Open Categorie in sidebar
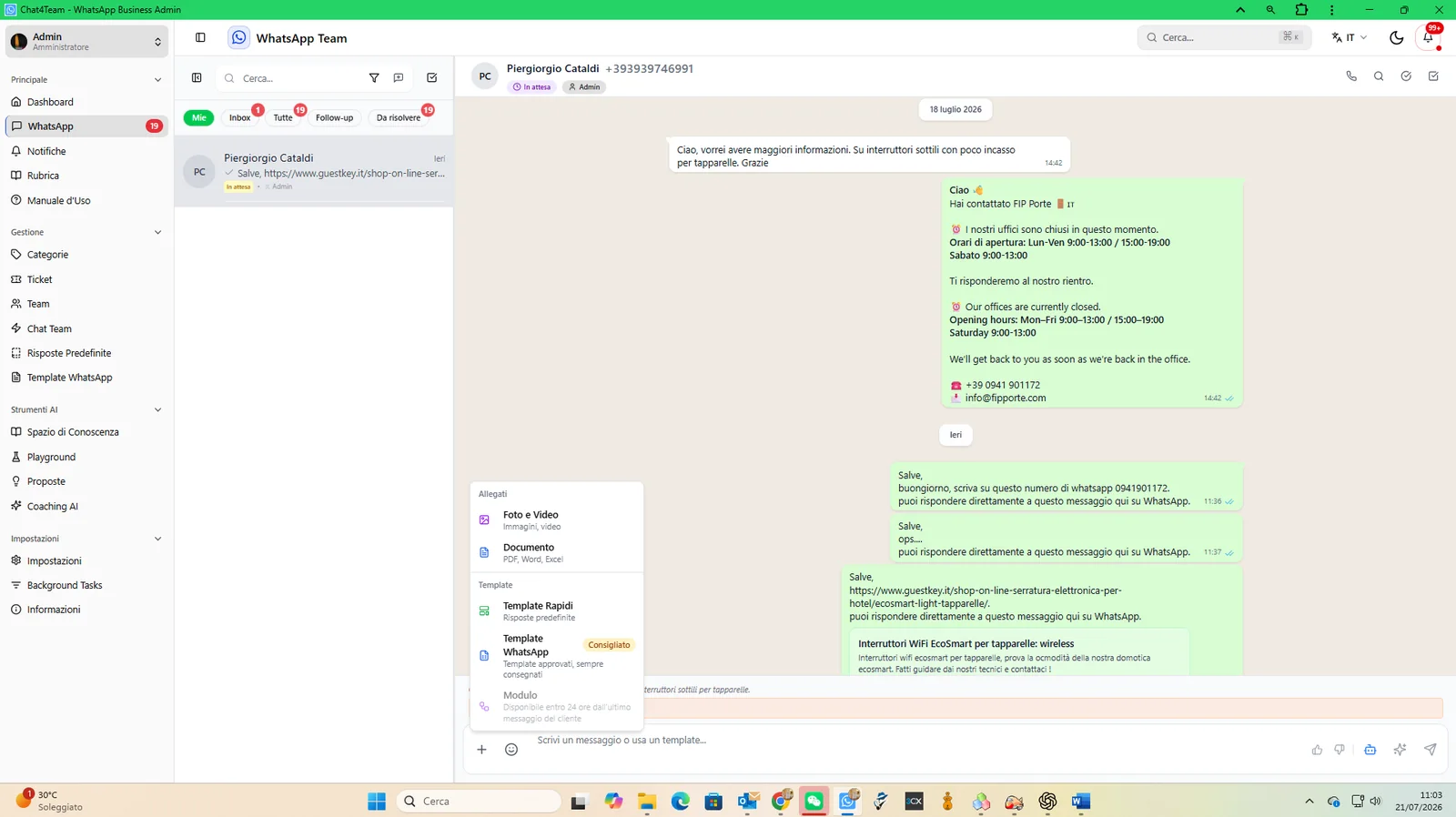Viewport: 1456px width, 817px height. pos(87,255)
